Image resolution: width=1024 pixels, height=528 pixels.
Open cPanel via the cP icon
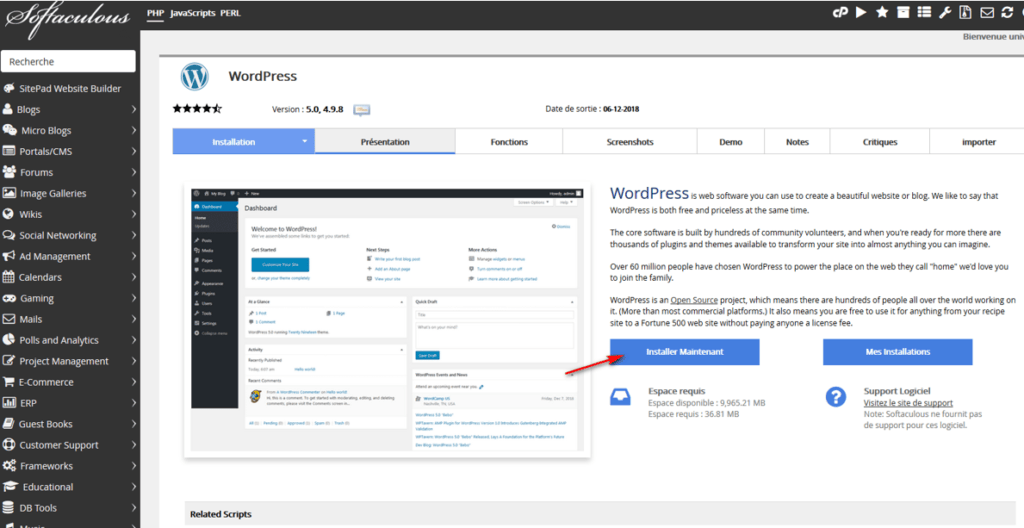click(x=840, y=12)
